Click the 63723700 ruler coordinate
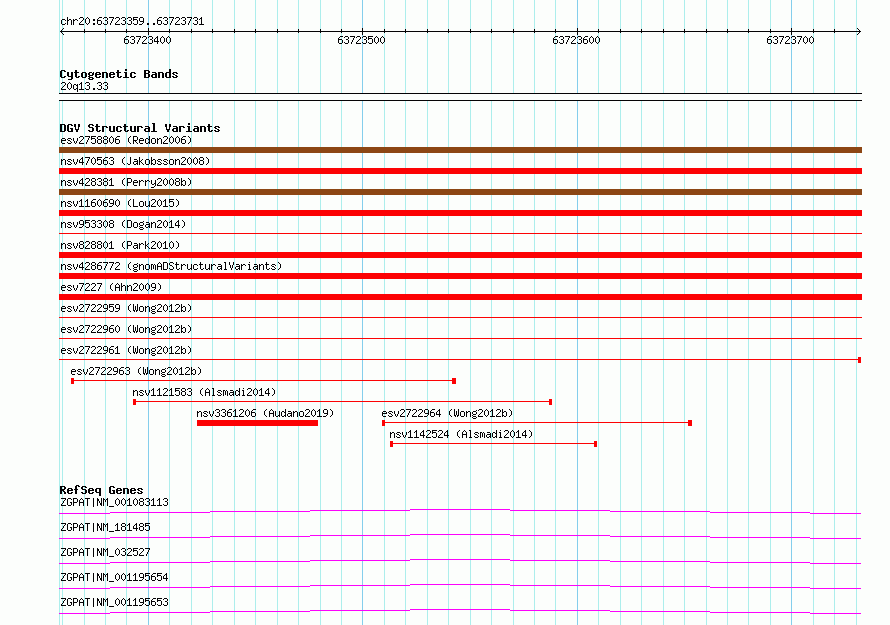This screenshot has width=890, height=625. click(790, 40)
